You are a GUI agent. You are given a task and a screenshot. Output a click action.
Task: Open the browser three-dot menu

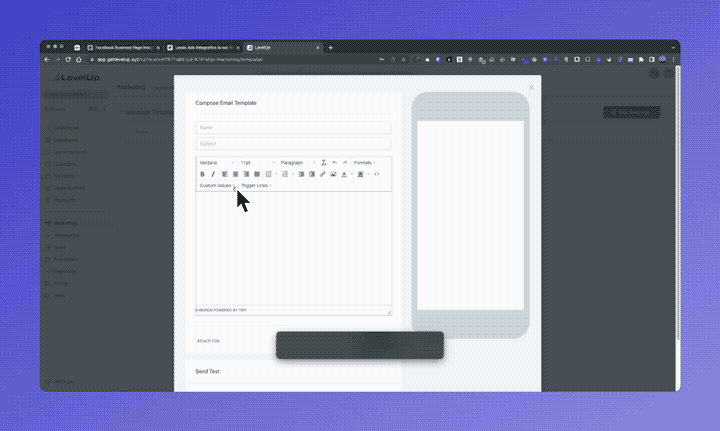click(674, 60)
